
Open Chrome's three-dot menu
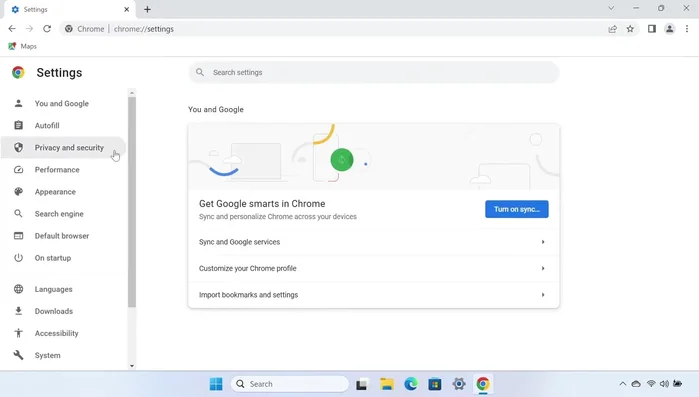pyautogui.click(x=687, y=29)
